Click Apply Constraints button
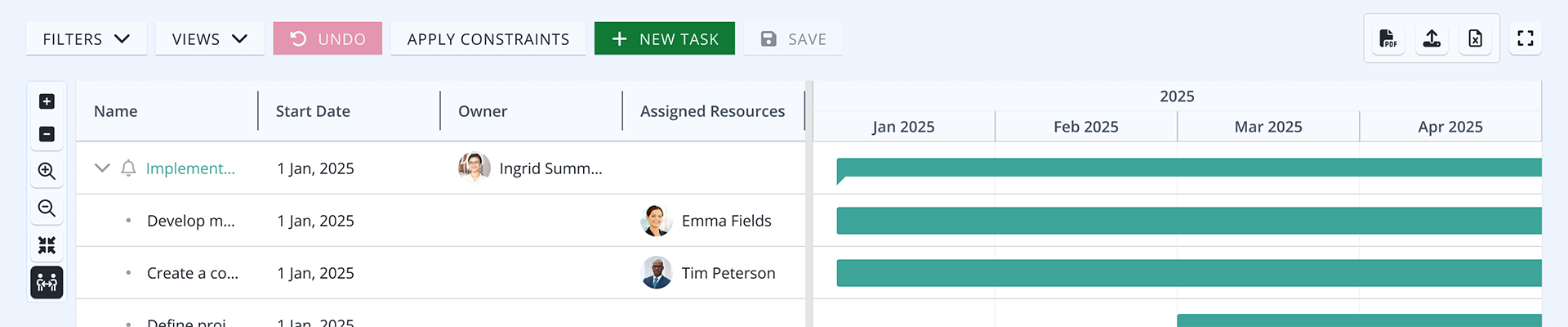This screenshot has height=327, width=1568. (x=488, y=38)
